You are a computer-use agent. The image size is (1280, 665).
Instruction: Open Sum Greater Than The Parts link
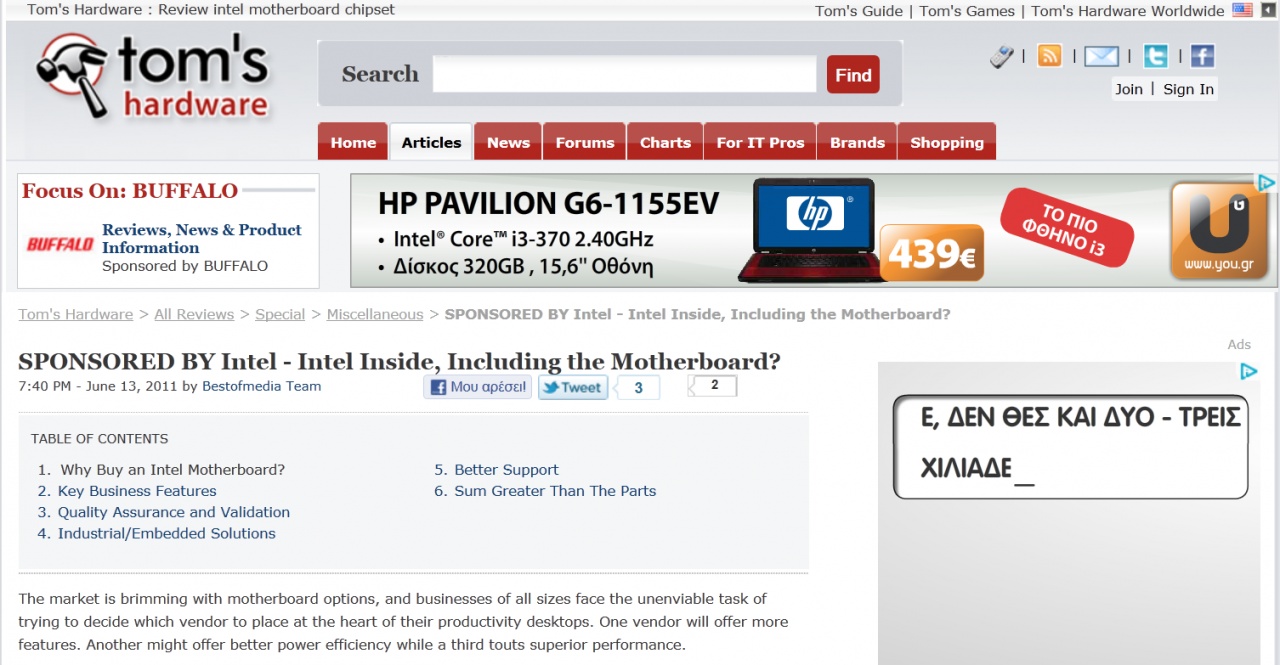point(555,491)
